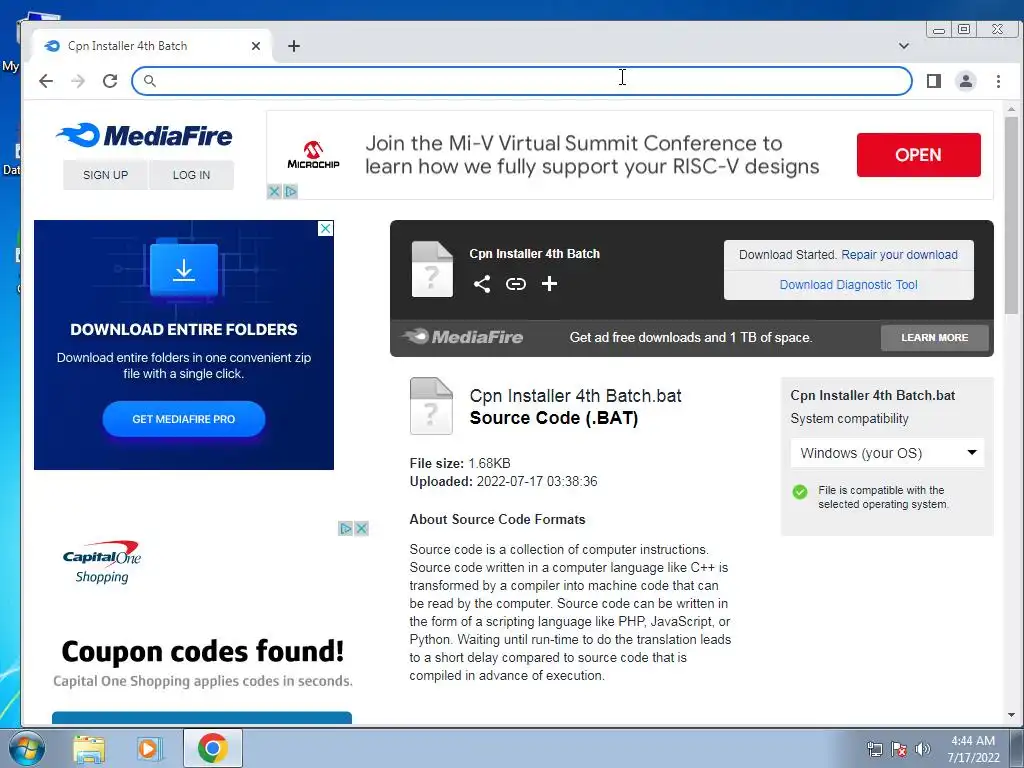Viewport: 1024px width, 768px height.
Task: Open Chrome side panel icon
Action: tap(934, 81)
